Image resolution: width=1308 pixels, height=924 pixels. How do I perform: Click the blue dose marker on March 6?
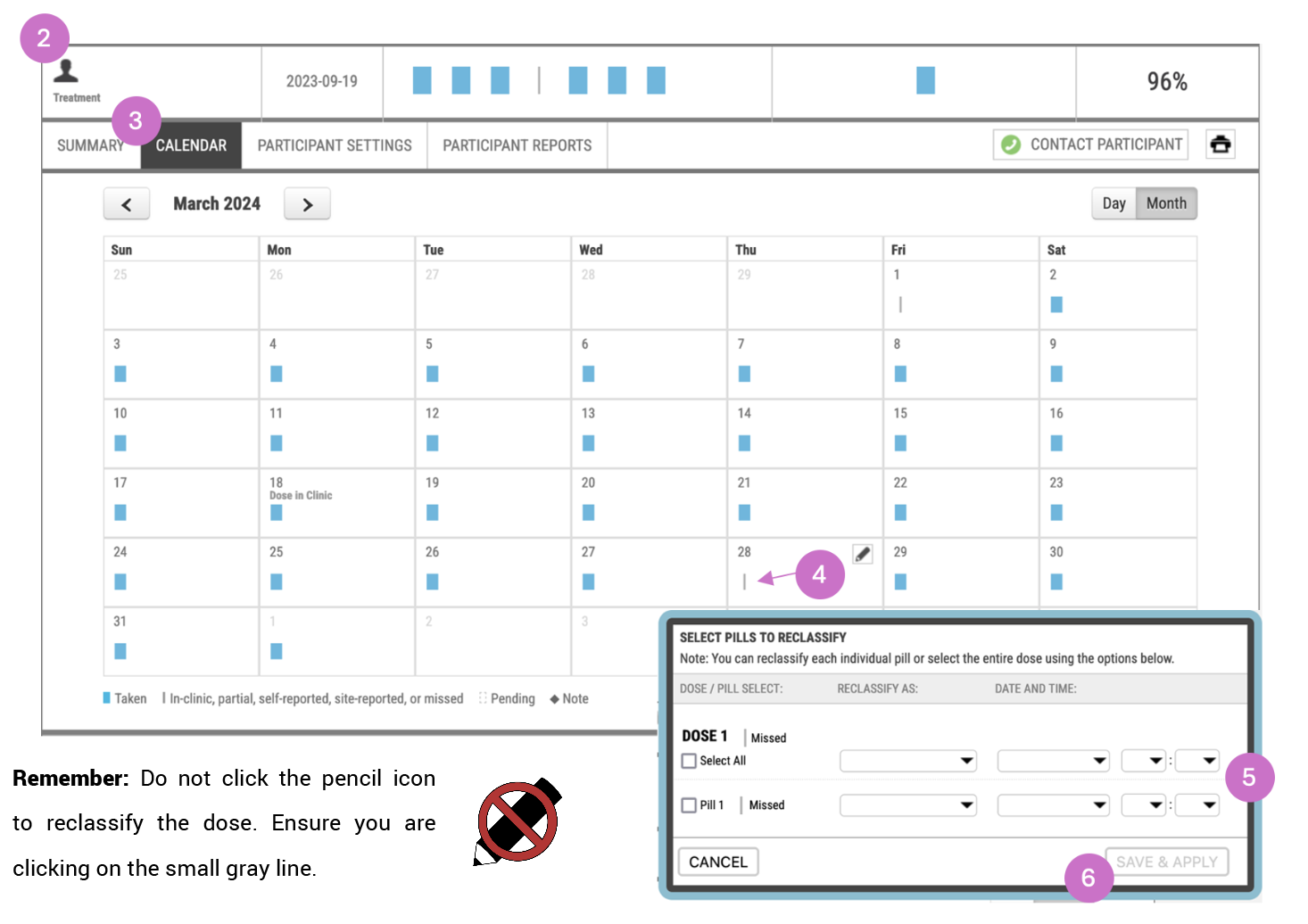coord(589,374)
